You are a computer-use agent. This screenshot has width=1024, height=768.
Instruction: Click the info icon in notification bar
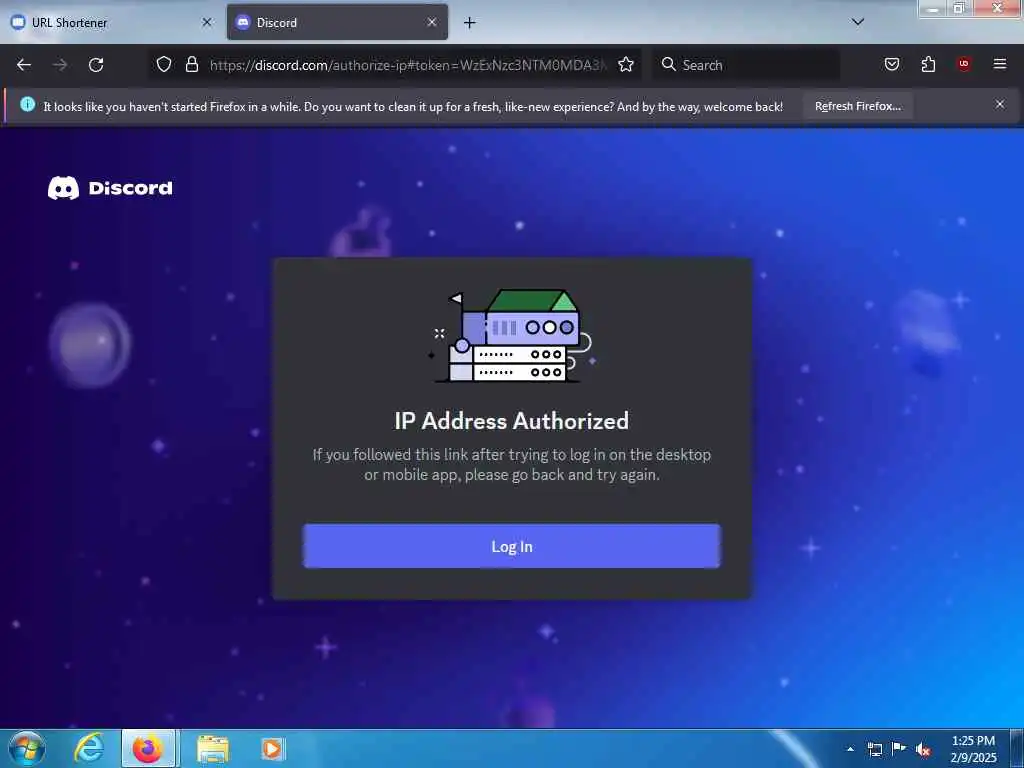27,104
